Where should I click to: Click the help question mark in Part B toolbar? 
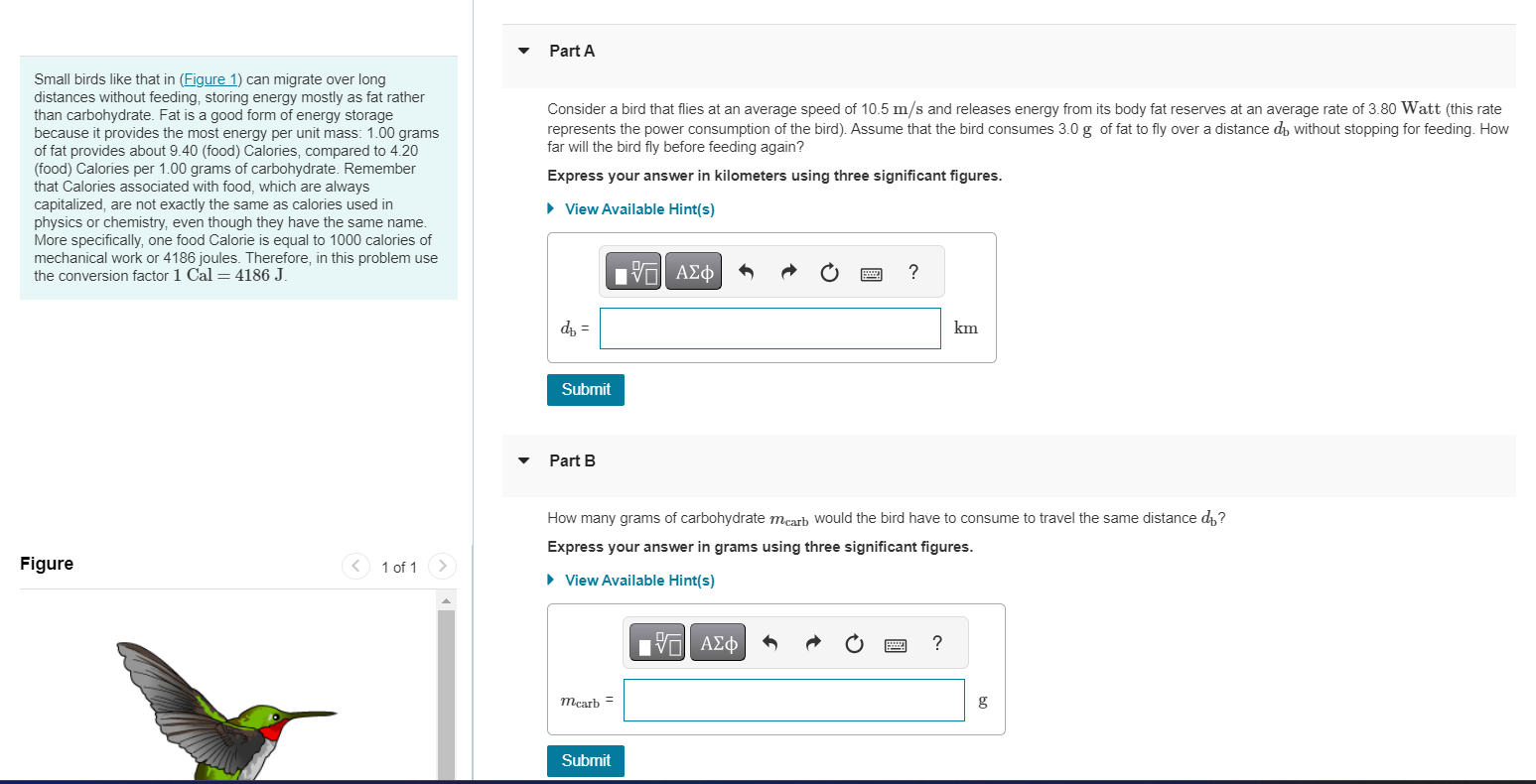[x=936, y=643]
